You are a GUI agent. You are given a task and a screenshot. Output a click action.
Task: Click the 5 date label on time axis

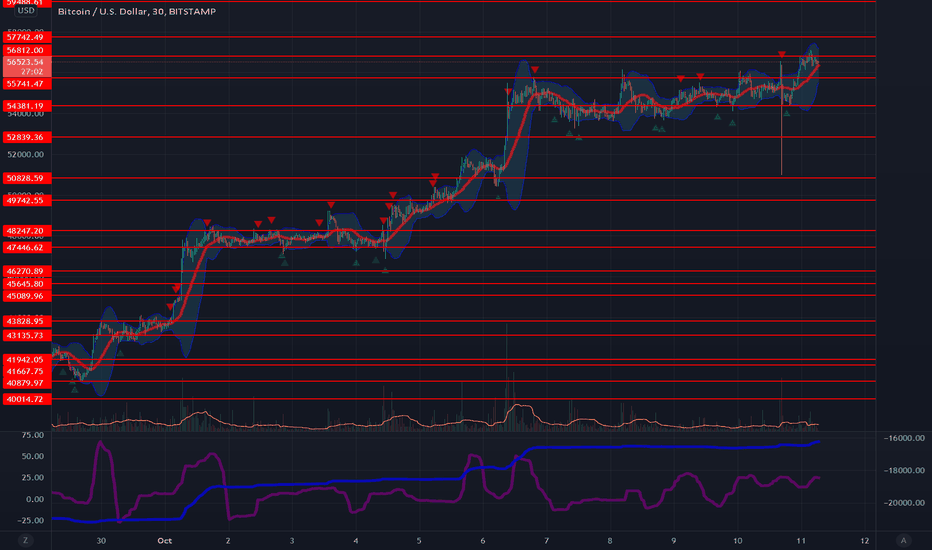point(419,540)
